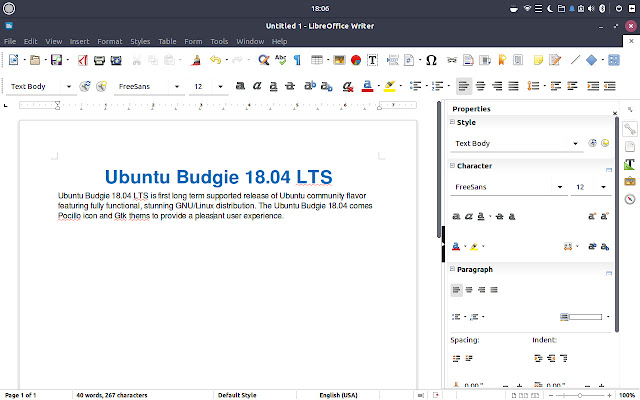Undo the last action
Screen dimensions: 640x400
pos(215,60)
